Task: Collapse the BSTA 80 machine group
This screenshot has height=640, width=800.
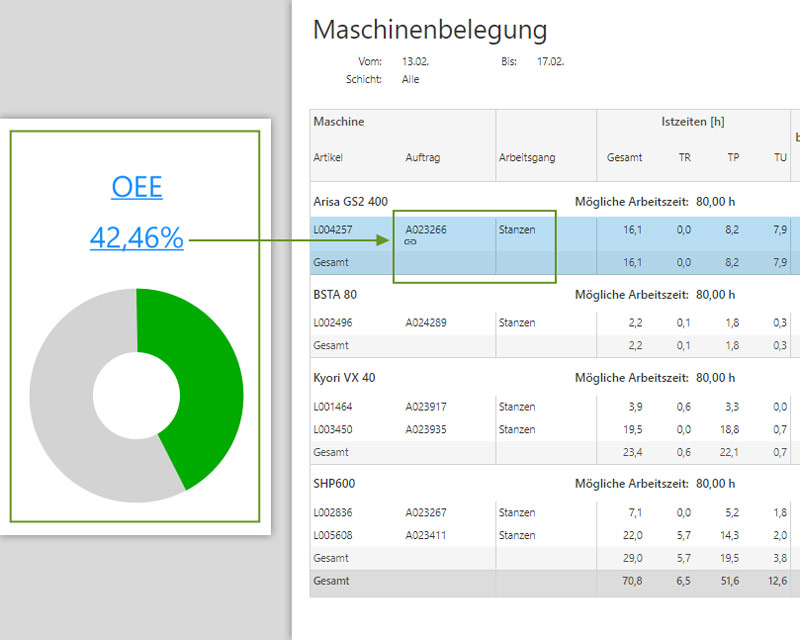Action: 338,294
